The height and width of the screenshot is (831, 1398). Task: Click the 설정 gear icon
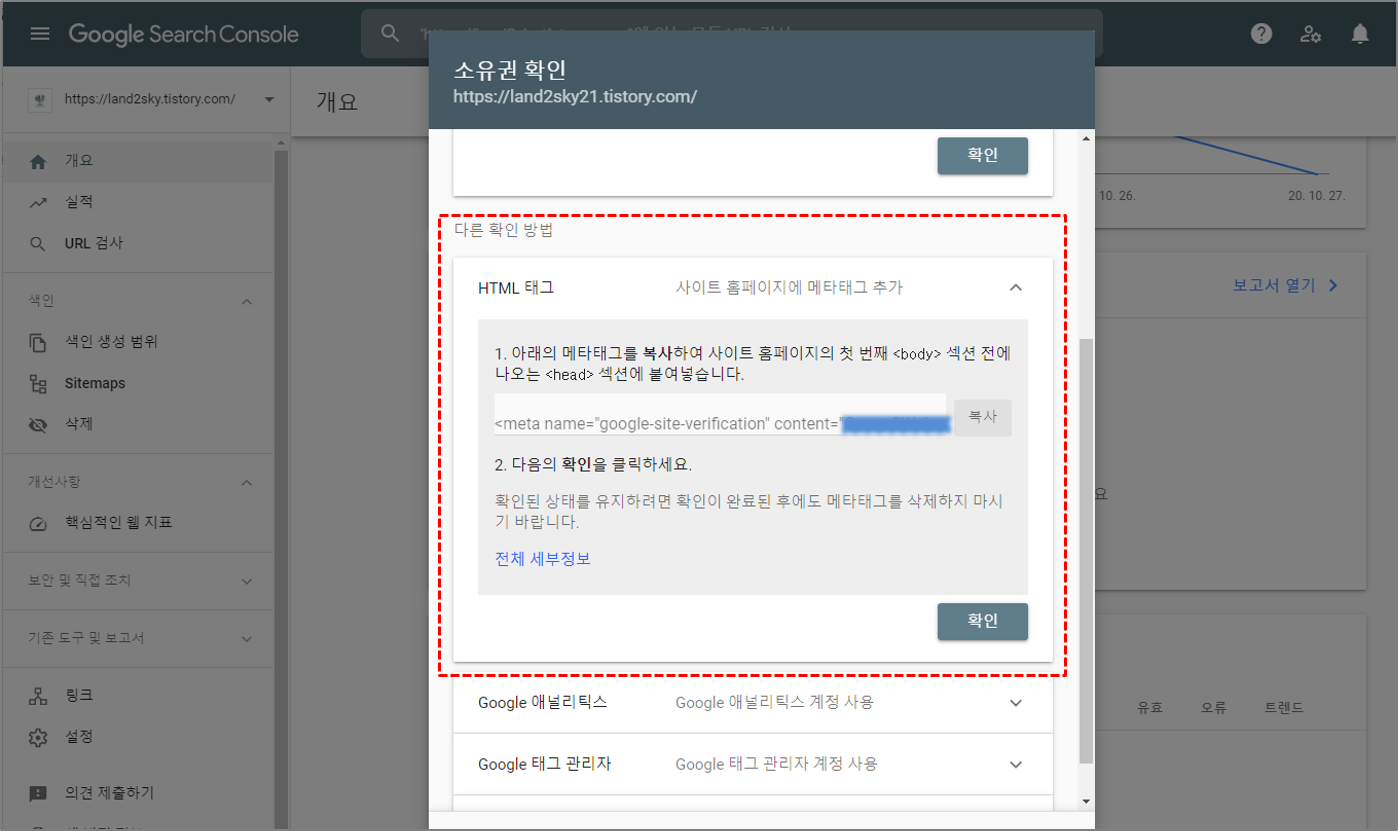coord(38,737)
